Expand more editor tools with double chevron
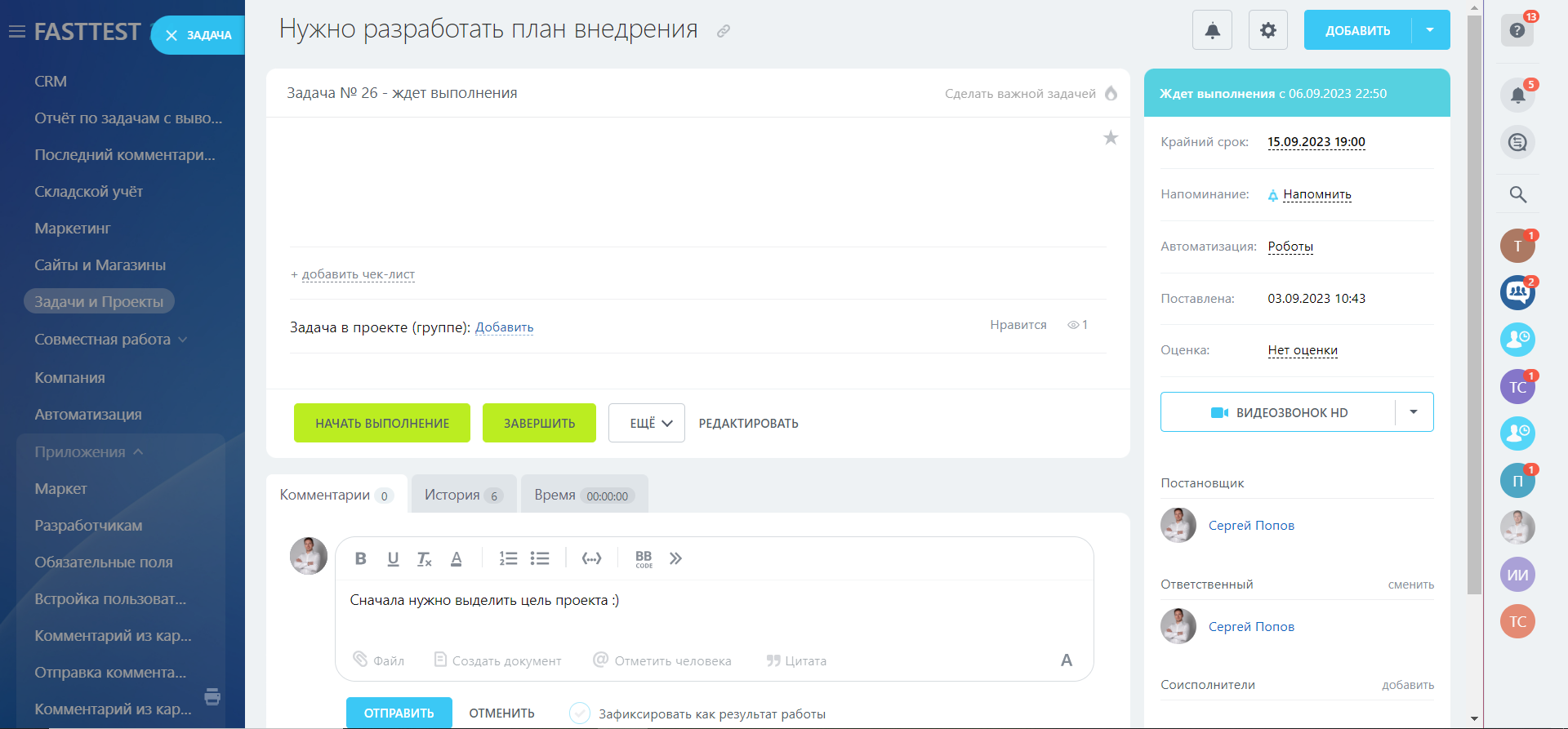This screenshot has height=729, width=1568. (675, 558)
